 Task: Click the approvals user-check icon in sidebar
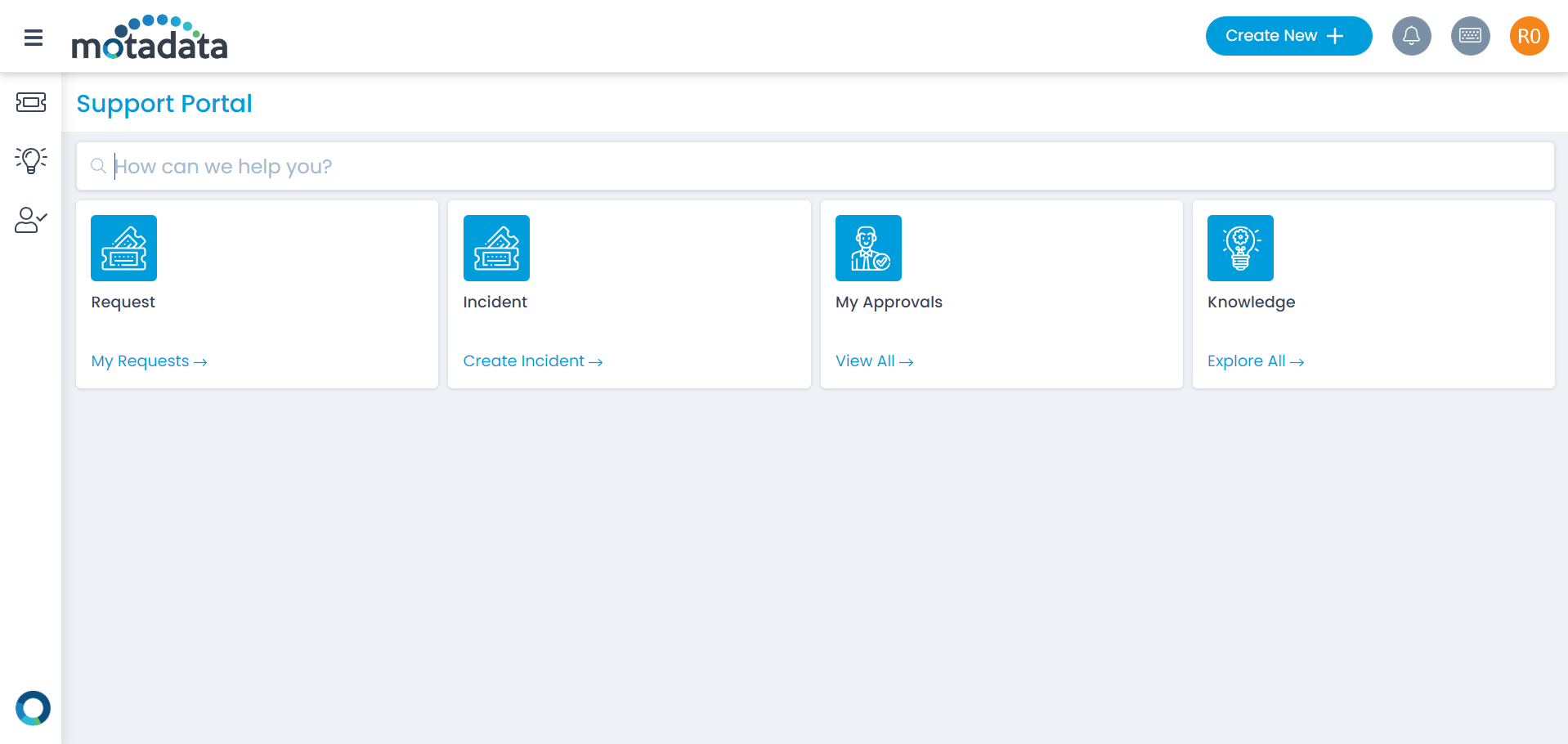pyautogui.click(x=30, y=219)
